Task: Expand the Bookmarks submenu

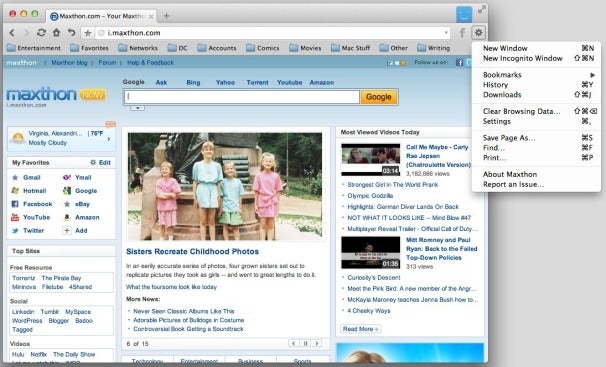Action: coord(536,75)
